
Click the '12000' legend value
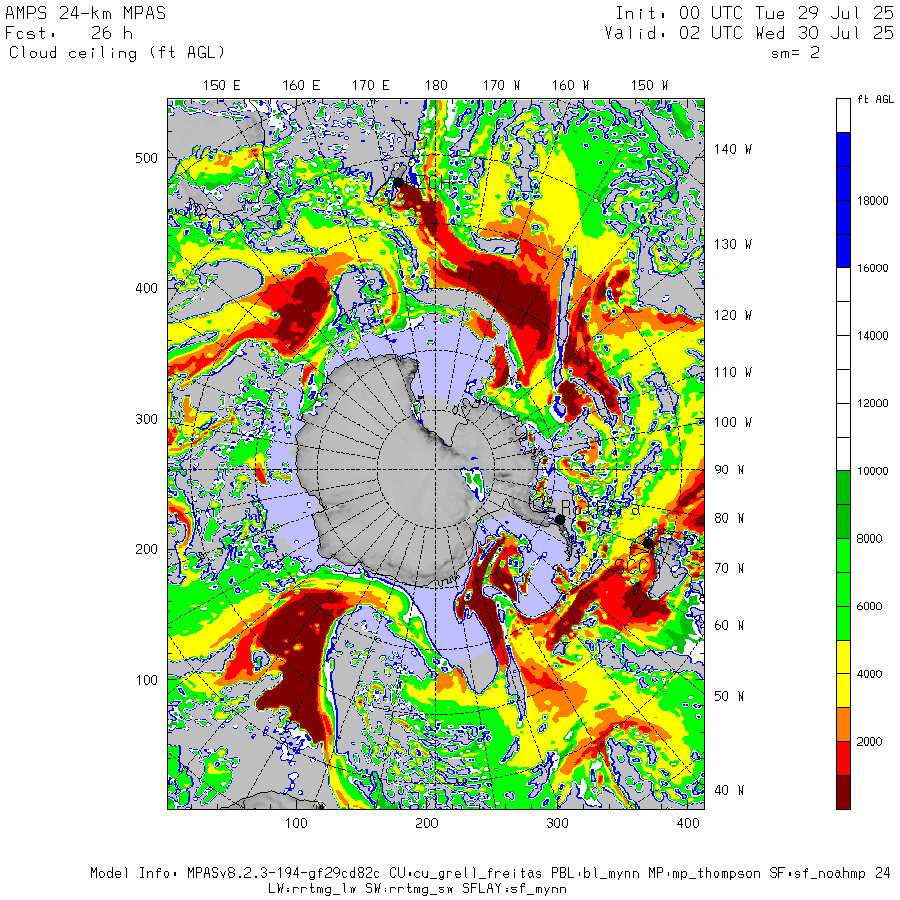point(872,404)
